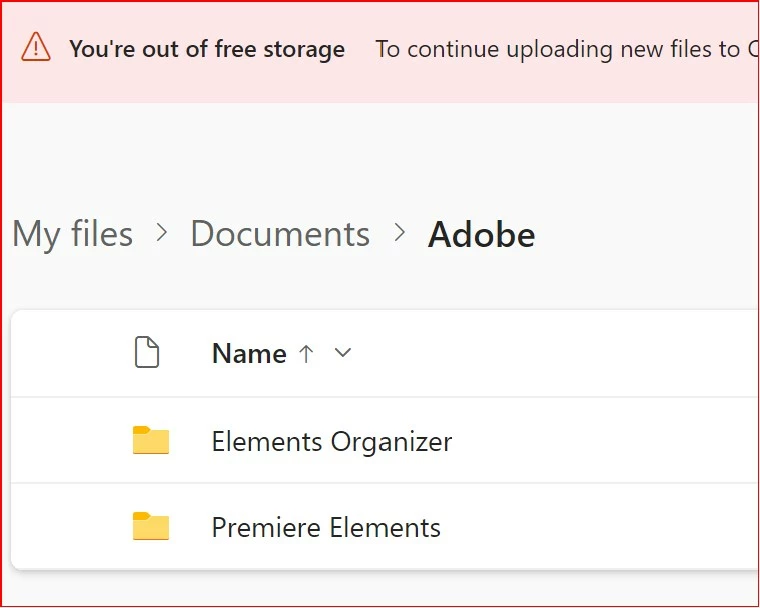Click the Premiere Elements folder icon

point(151,526)
